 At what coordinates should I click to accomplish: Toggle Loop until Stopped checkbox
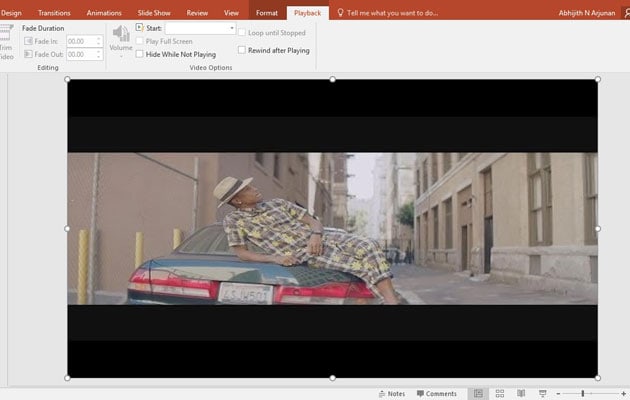(x=242, y=33)
